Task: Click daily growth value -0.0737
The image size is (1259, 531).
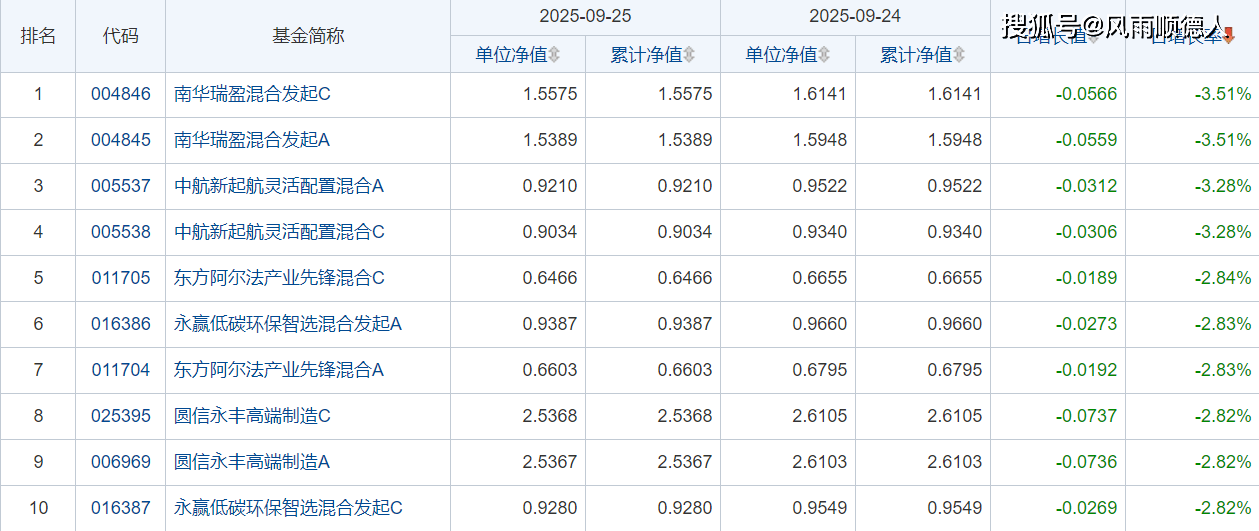Action: (1087, 416)
